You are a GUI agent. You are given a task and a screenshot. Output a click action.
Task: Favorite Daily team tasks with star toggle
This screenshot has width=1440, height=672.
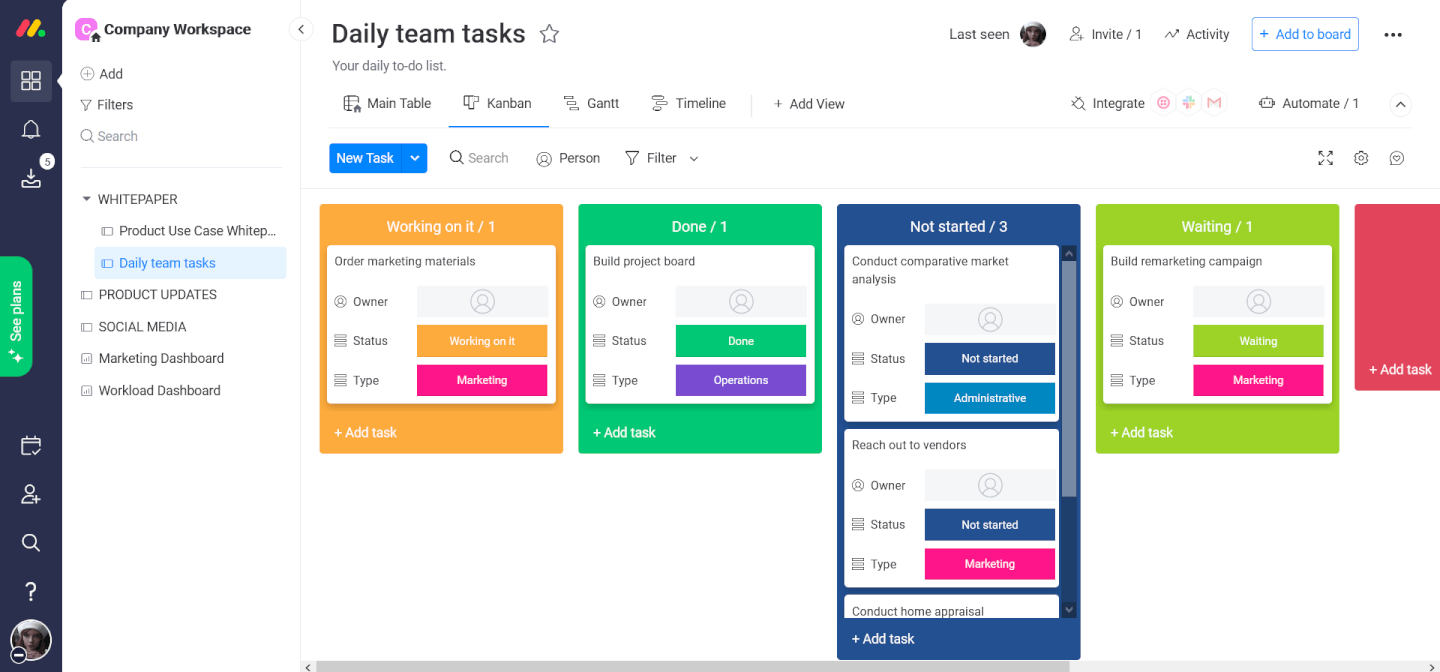tap(549, 33)
